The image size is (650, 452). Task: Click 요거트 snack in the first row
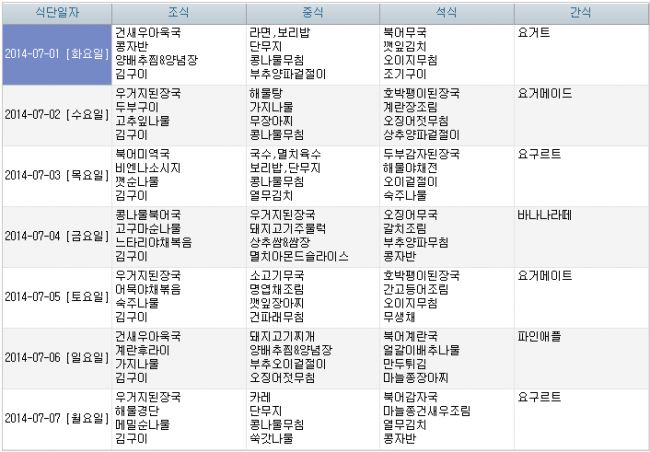point(535,32)
